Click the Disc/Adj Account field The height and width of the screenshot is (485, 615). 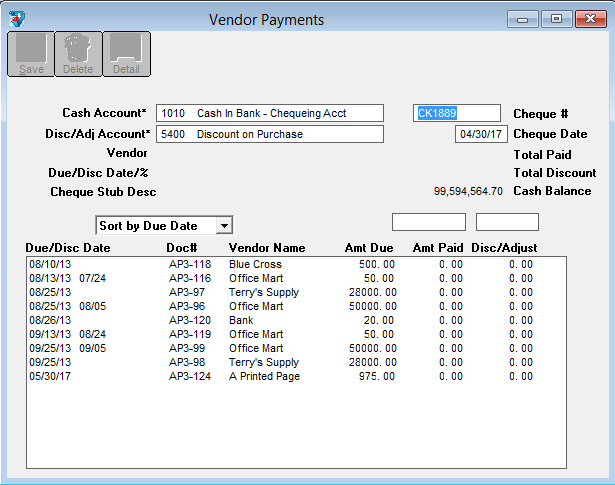(270, 134)
